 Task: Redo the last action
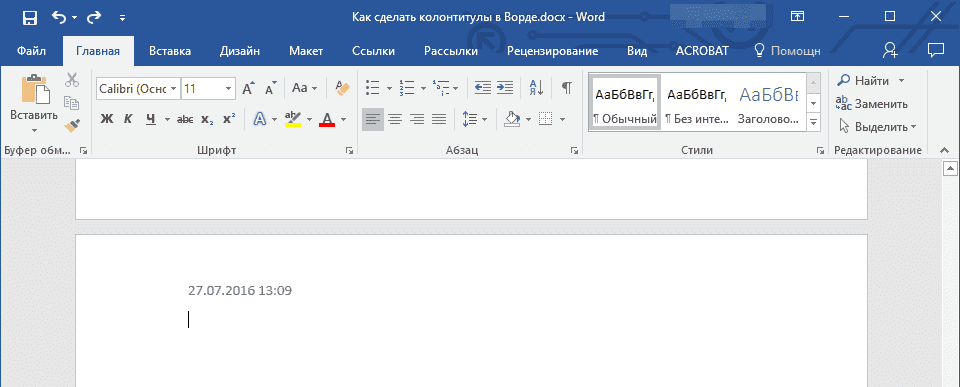[94, 18]
